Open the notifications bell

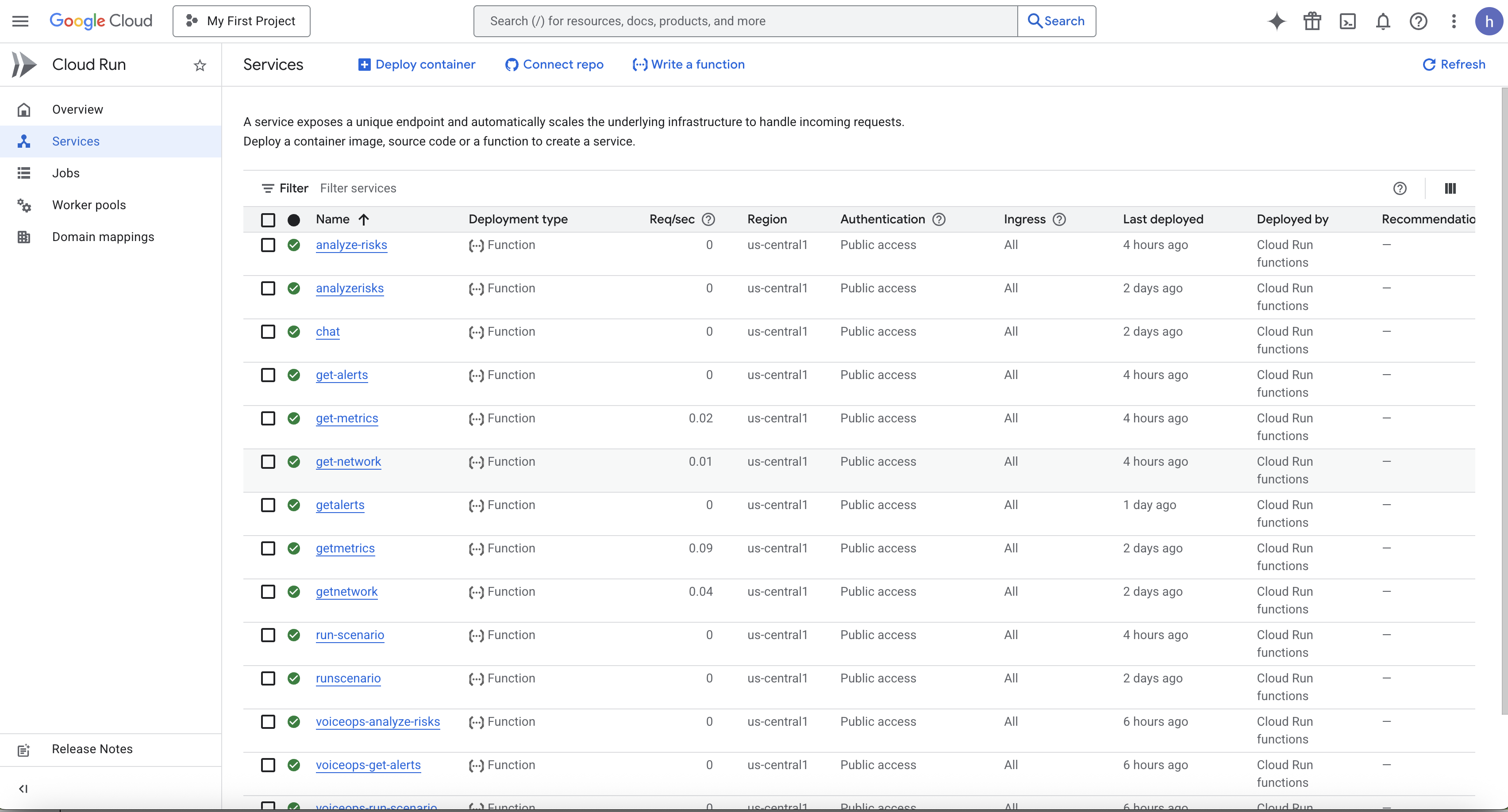click(x=1383, y=22)
